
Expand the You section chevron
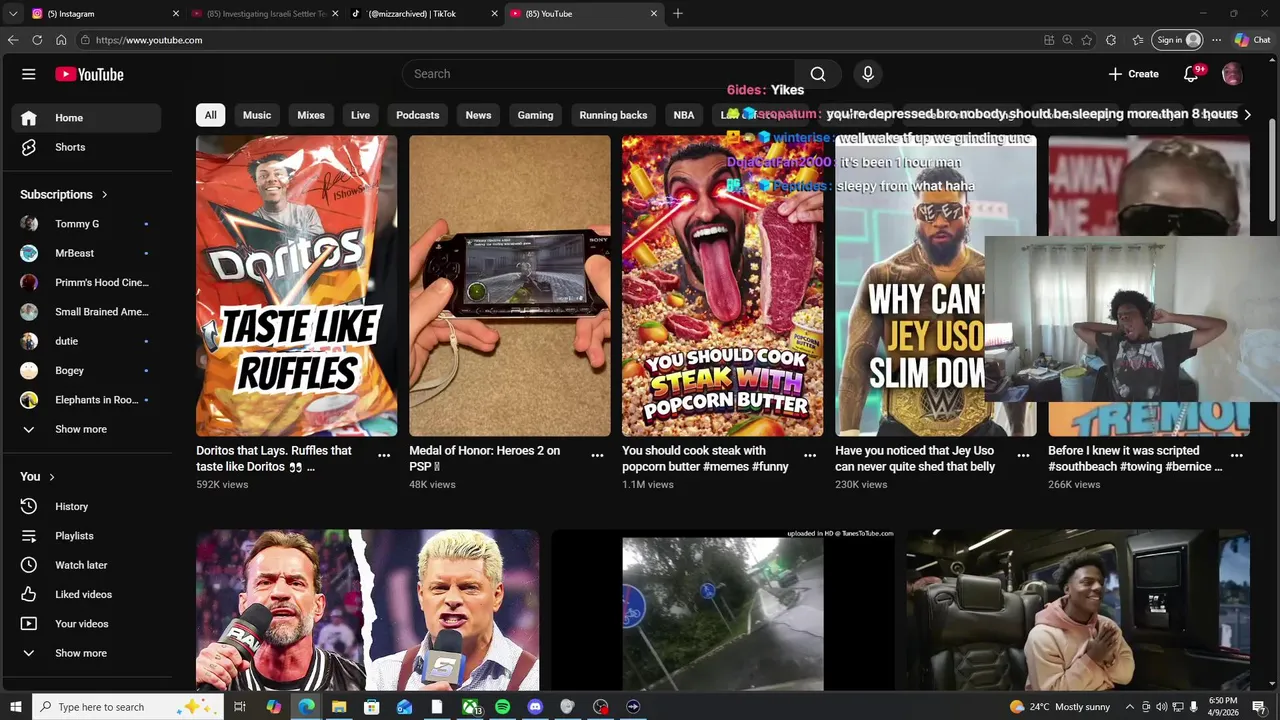tap(52, 477)
